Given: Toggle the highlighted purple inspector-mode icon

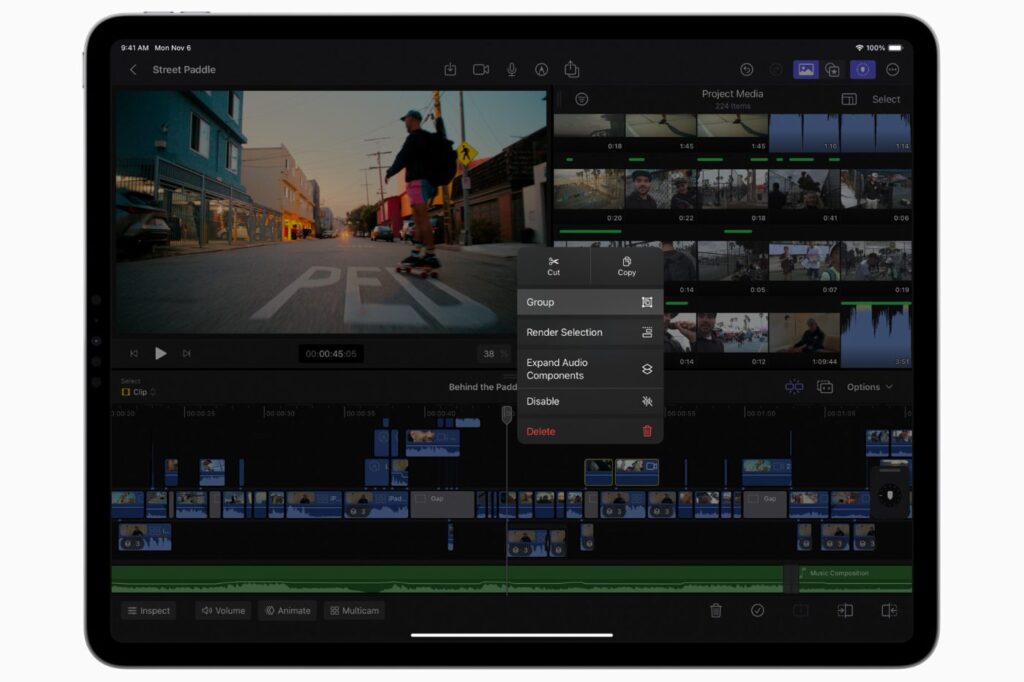Looking at the screenshot, I should point(863,69).
